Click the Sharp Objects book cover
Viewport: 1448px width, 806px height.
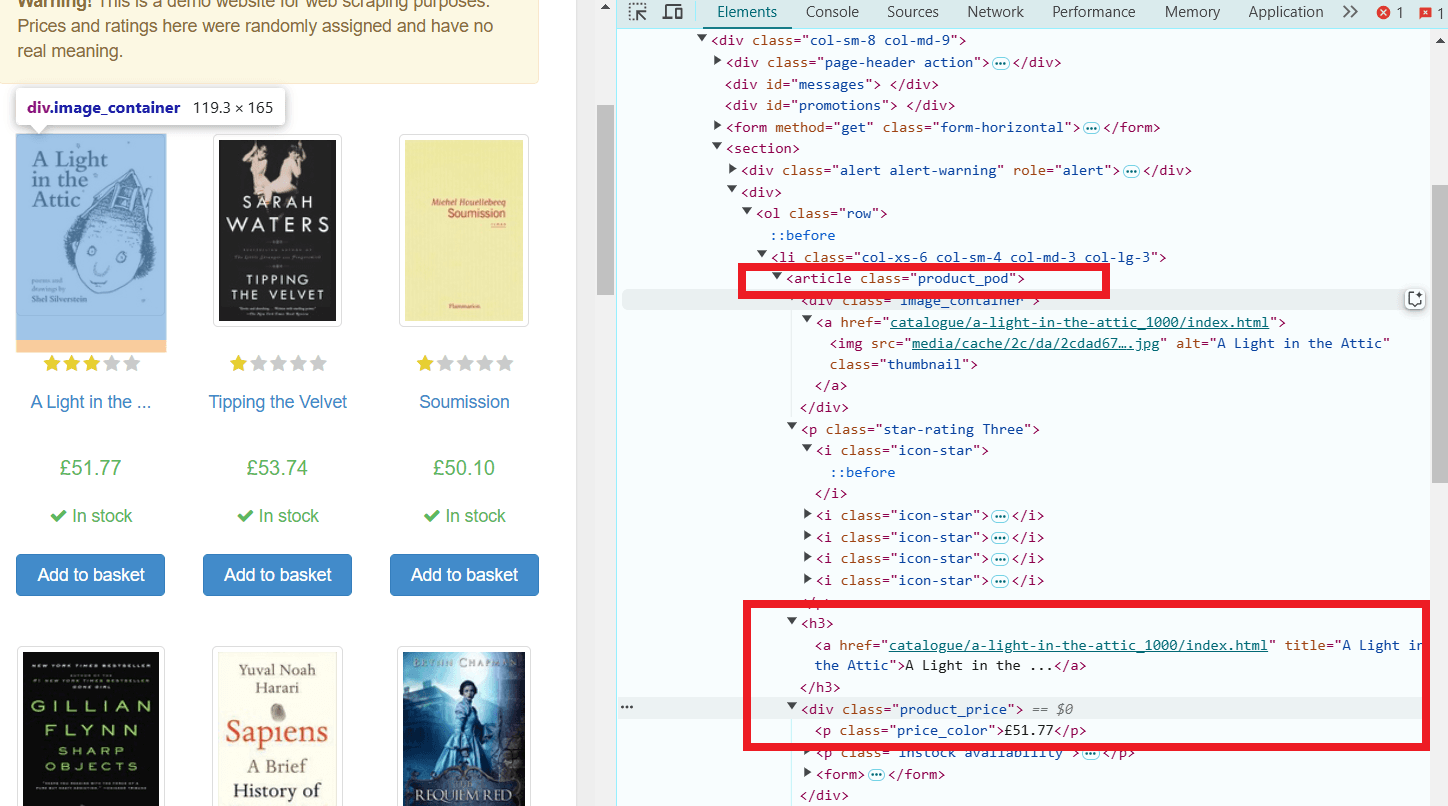click(x=91, y=726)
